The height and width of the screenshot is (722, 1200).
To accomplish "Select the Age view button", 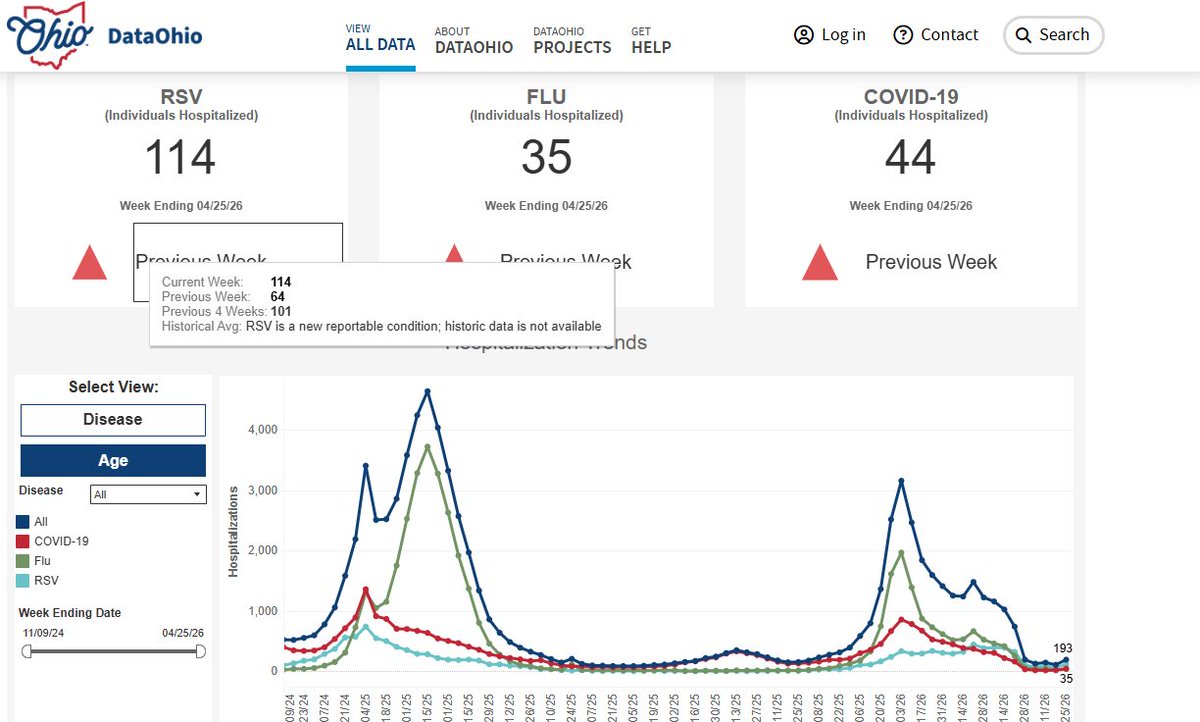I will coord(113,460).
